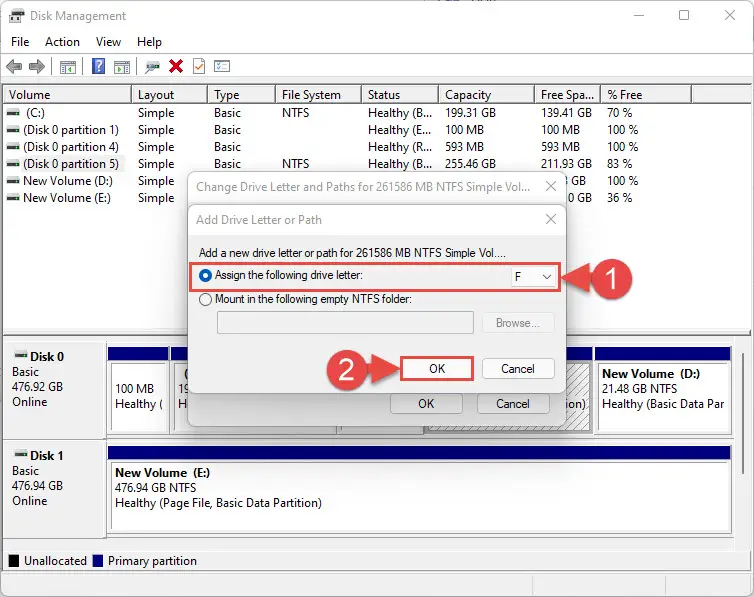Click Show/Hide Action Pane toolbar icon

click(x=122, y=67)
